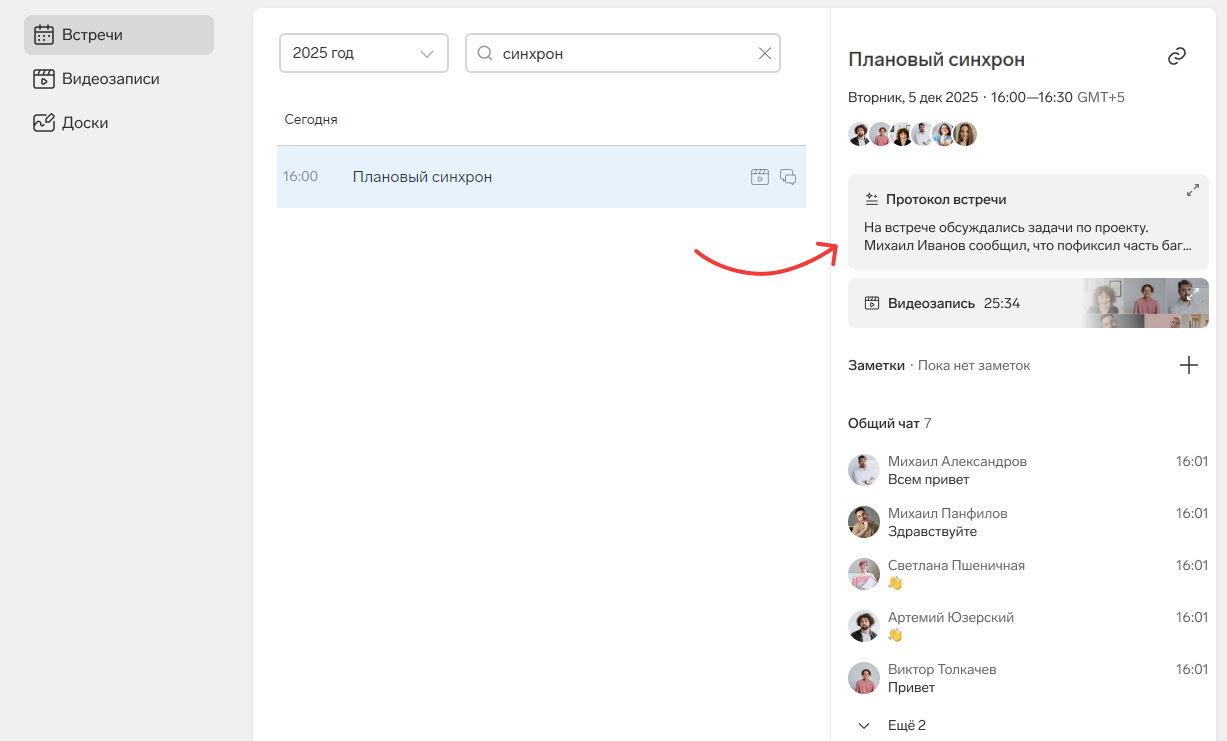This screenshot has height=741, width=1227.
Task: Open Встречи section in sidebar
Action: point(119,35)
